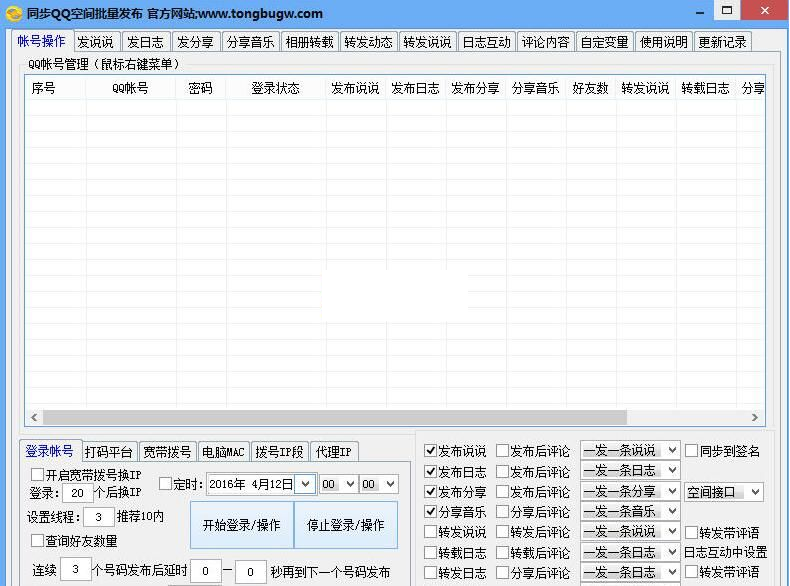The width and height of the screenshot is (790, 586).
Task: Click the 设置线程 thread count field
Action: [98, 517]
